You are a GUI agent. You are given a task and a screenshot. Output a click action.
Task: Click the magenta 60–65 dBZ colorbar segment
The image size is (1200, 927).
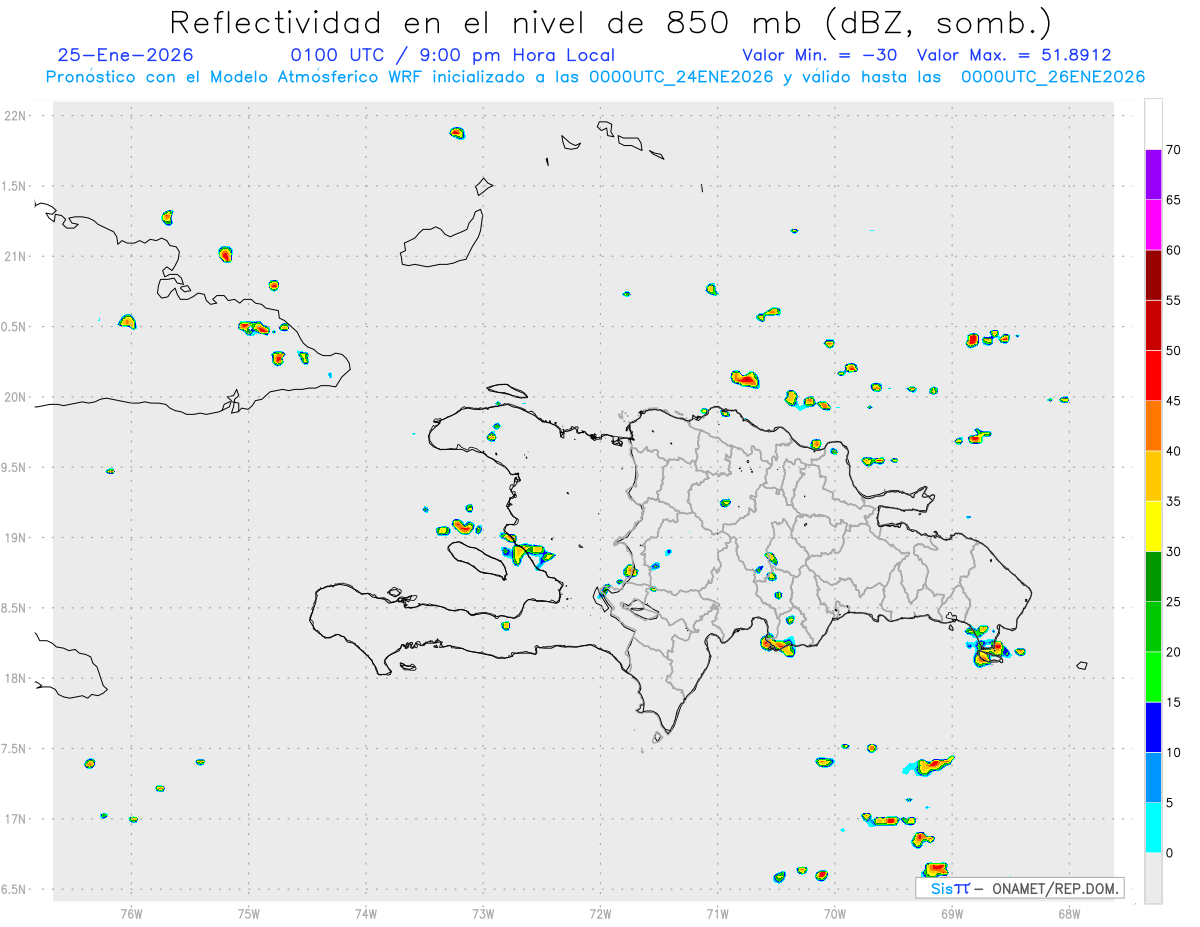point(1153,225)
